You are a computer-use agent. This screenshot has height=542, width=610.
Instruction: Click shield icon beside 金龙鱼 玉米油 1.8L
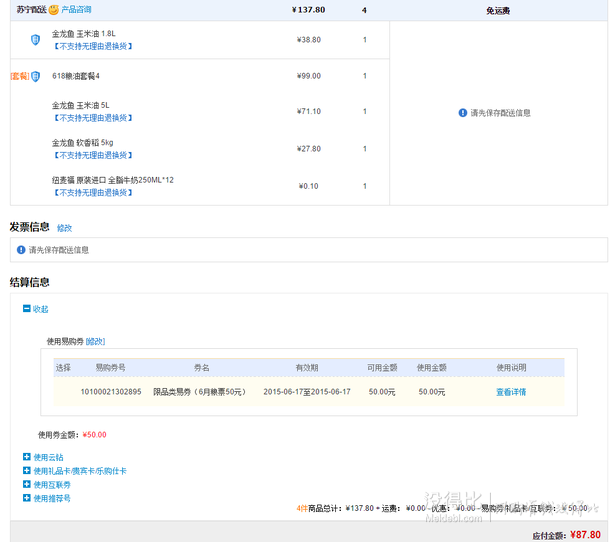point(35,40)
